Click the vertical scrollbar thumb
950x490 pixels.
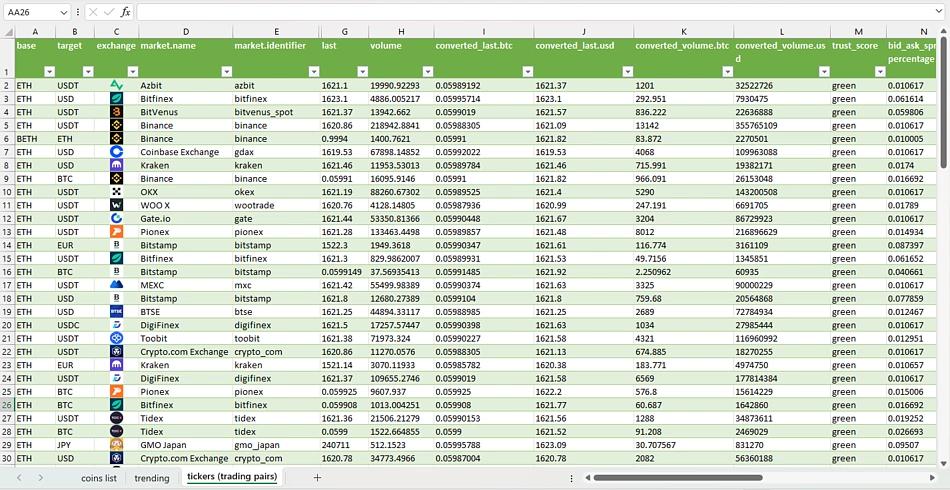943,102
